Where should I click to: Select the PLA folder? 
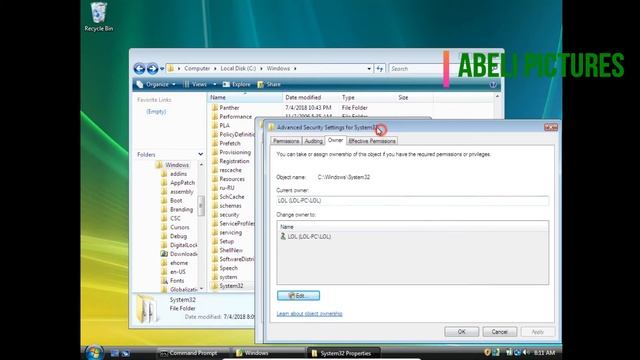221,126
